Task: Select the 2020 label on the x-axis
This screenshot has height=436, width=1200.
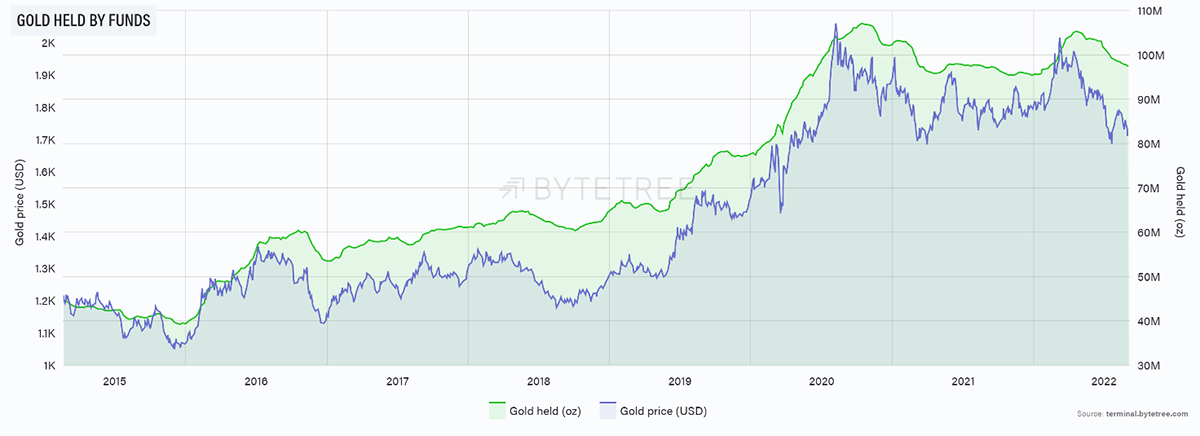Action: pos(821,382)
